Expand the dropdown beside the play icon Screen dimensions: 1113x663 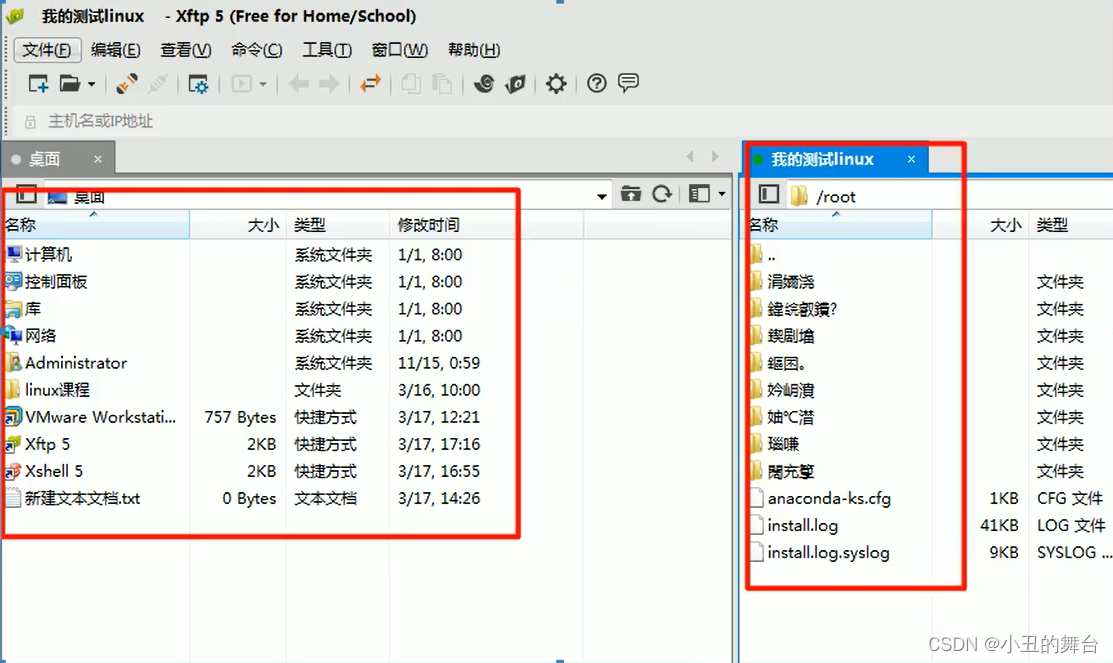coord(263,84)
